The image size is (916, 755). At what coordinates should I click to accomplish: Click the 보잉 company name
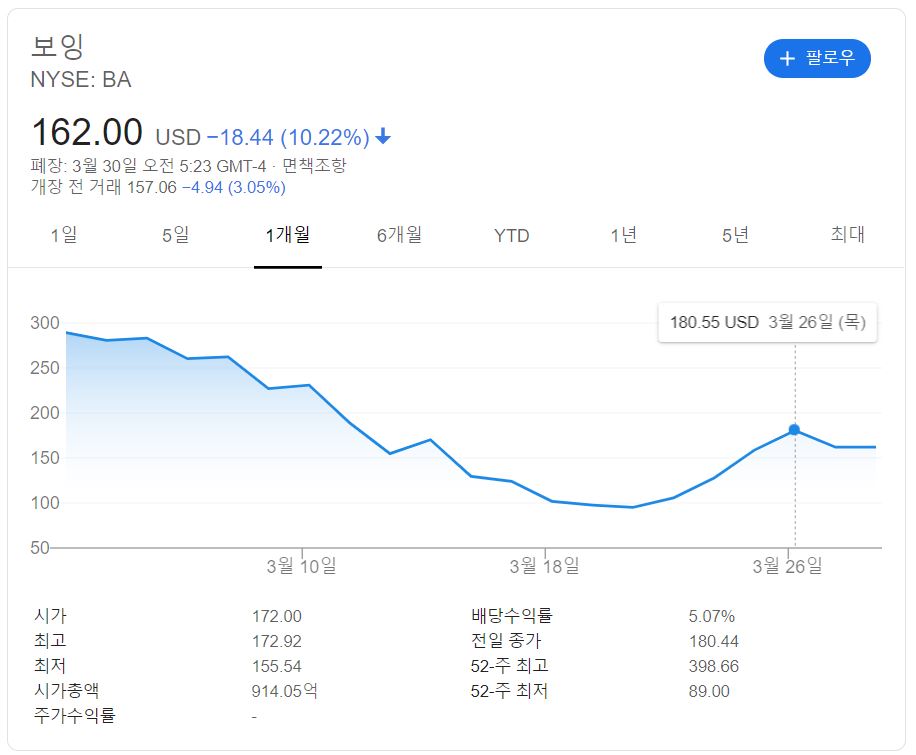click(58, 46)
